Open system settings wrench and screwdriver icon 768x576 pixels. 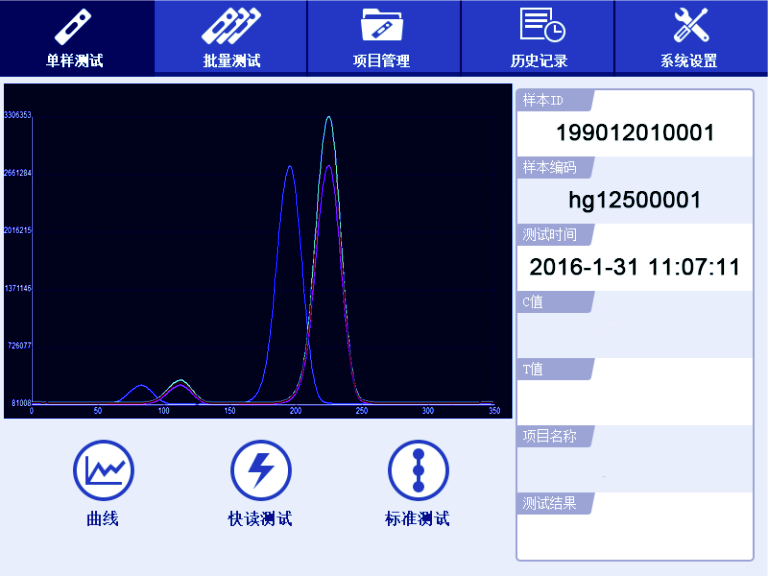(x=689, y=25)
